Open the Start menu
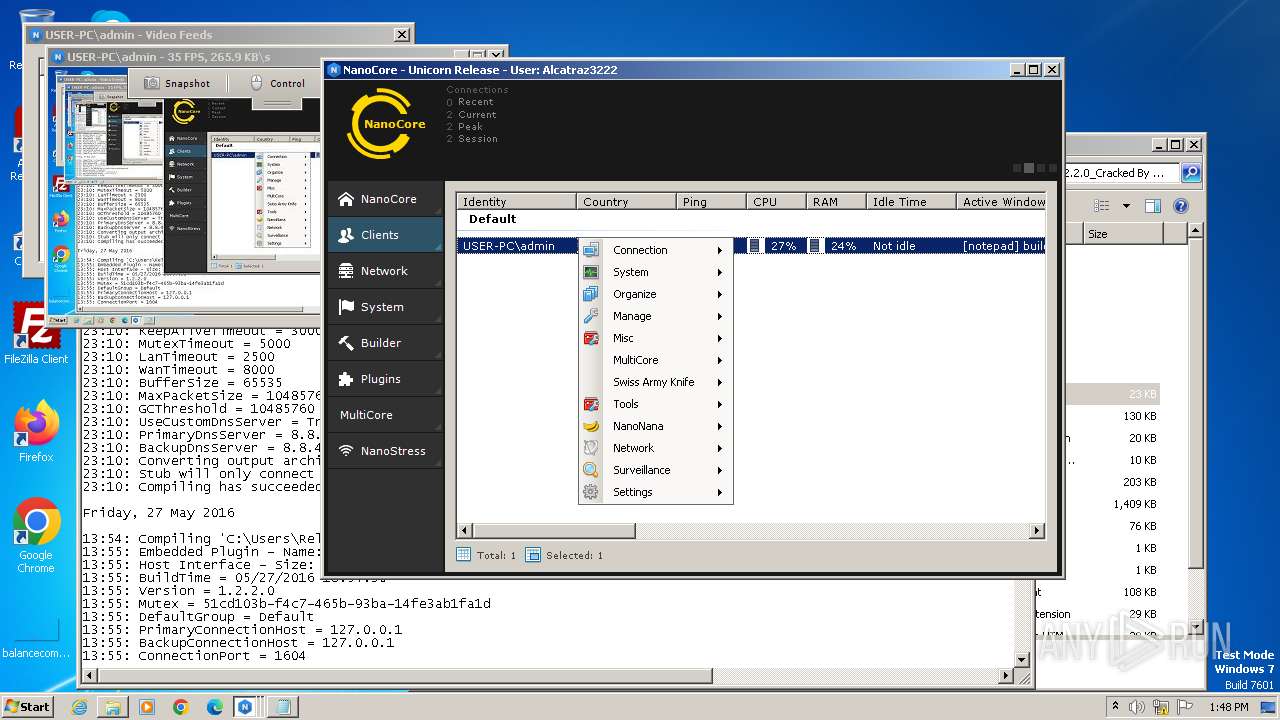1280x720 pixels. (28, 706)
